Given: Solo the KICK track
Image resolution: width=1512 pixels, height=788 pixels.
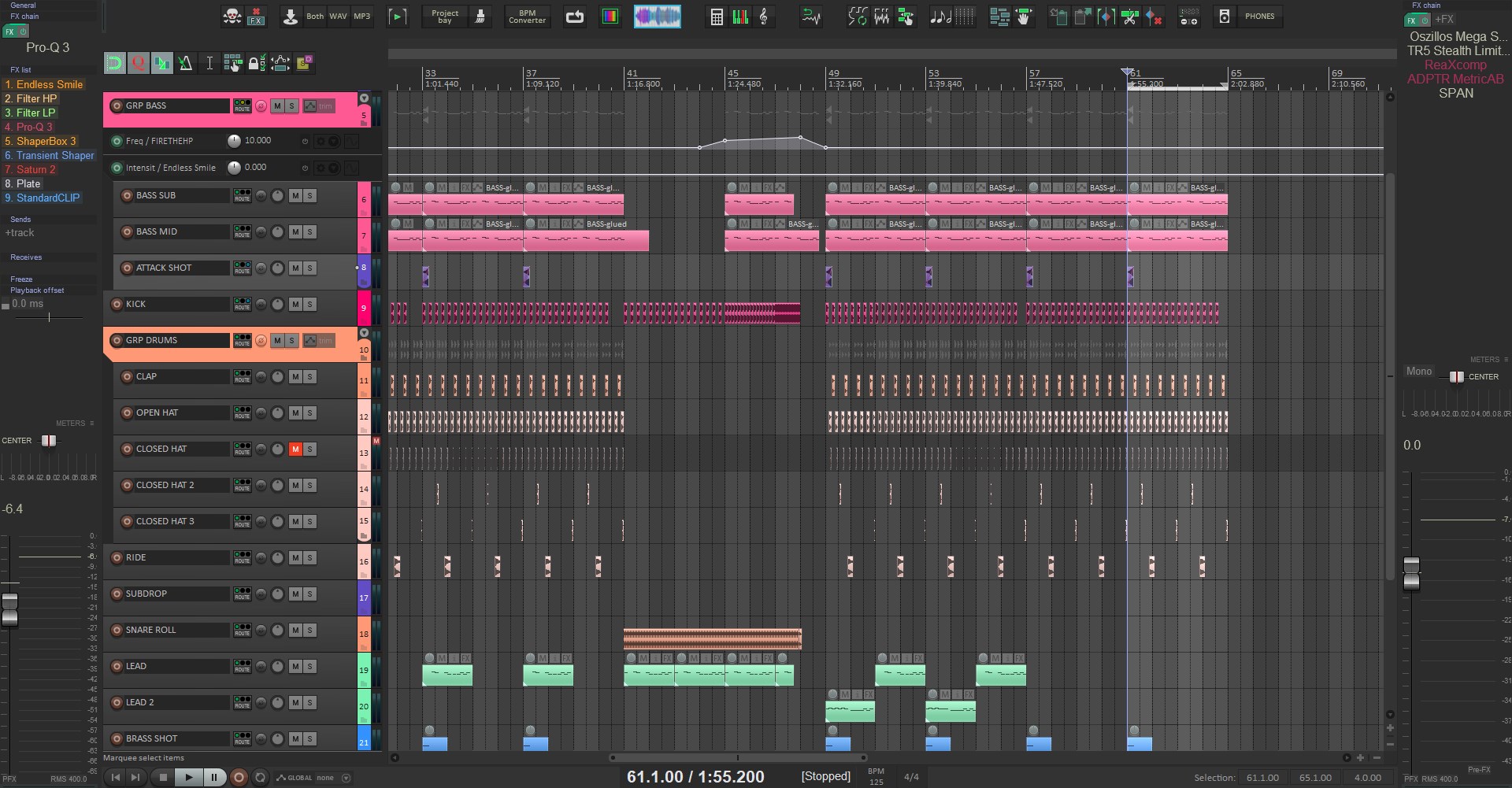Looking at the screenshot, I should coord(309,304).
